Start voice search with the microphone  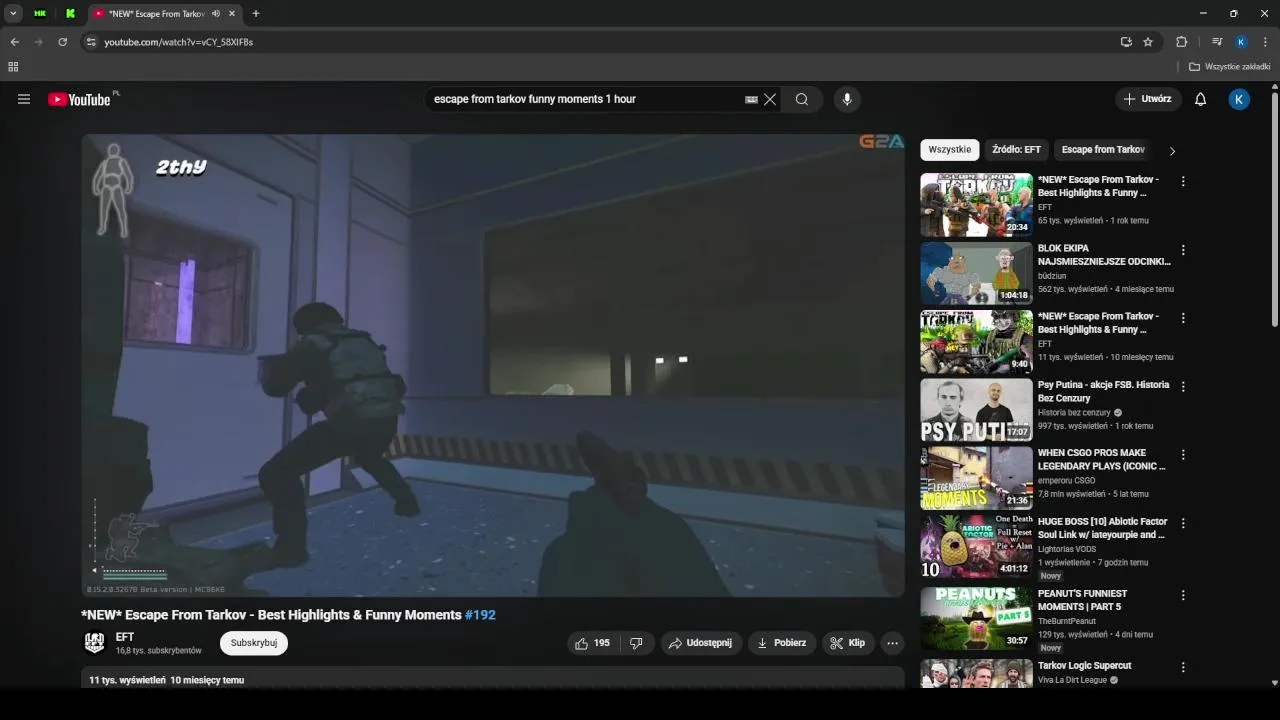847,99
